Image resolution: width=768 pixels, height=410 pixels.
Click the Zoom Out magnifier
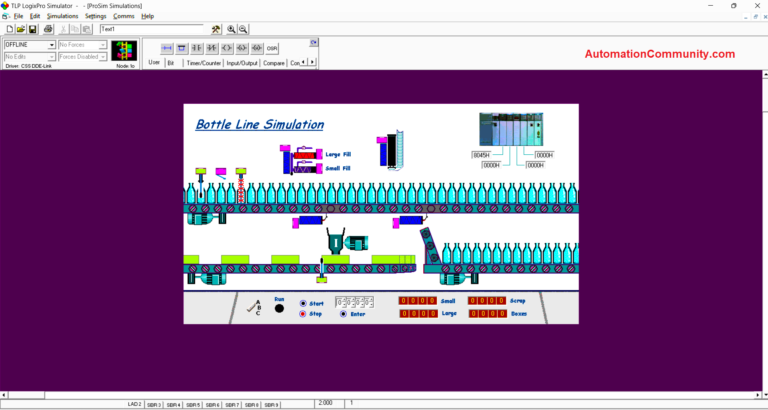point(243,30)
